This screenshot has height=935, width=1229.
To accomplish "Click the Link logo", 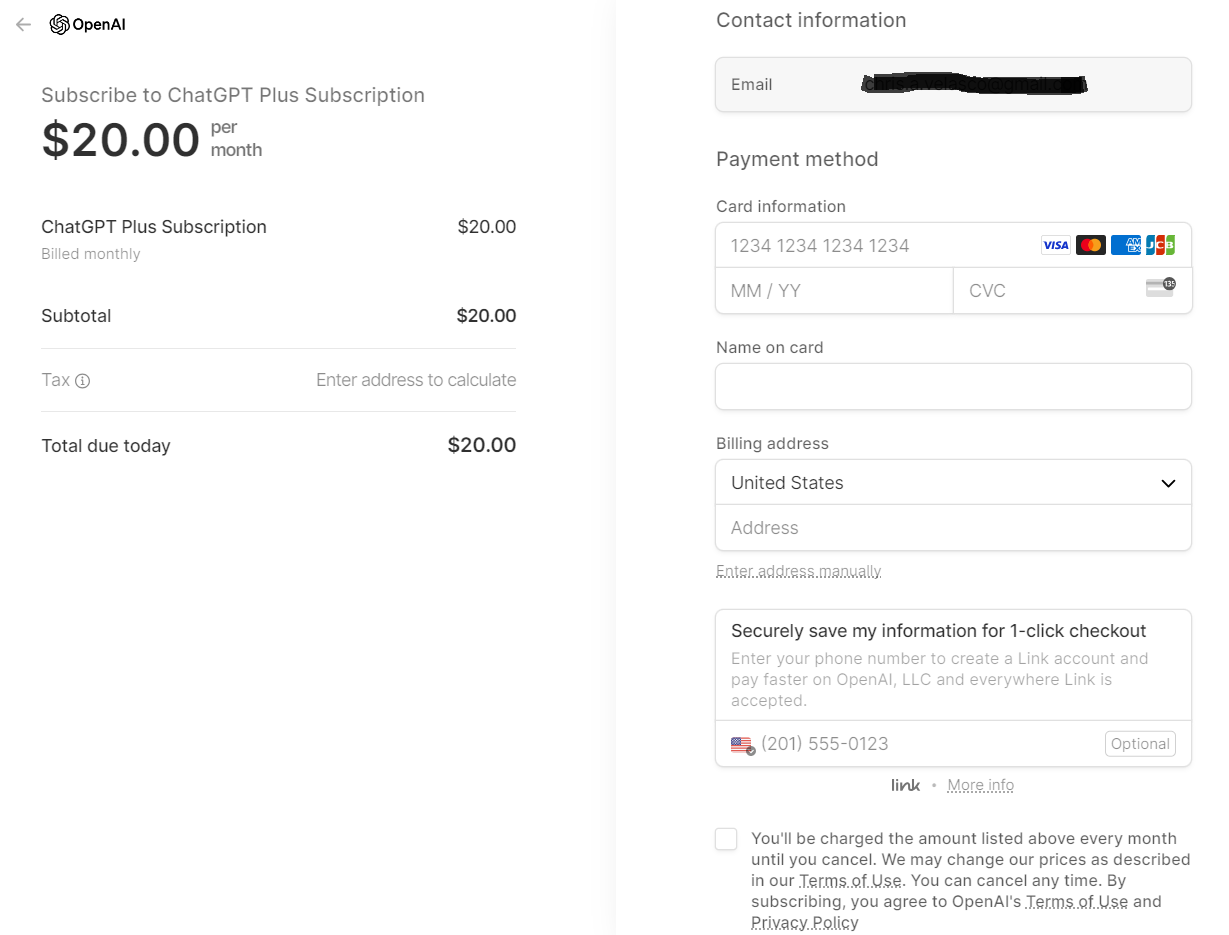I will pos(905,785).
